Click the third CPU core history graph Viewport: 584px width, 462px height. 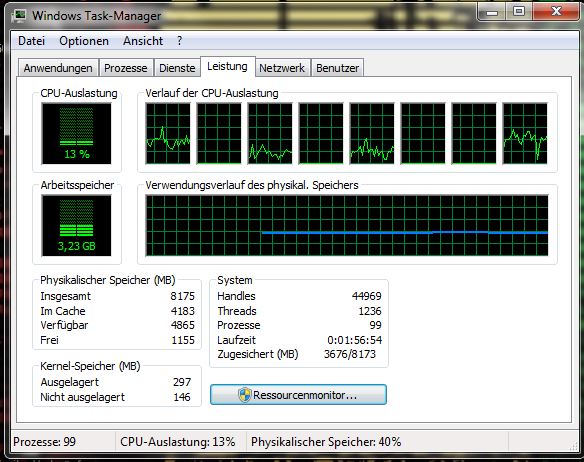pyautogui.click(x=270, y=133)
